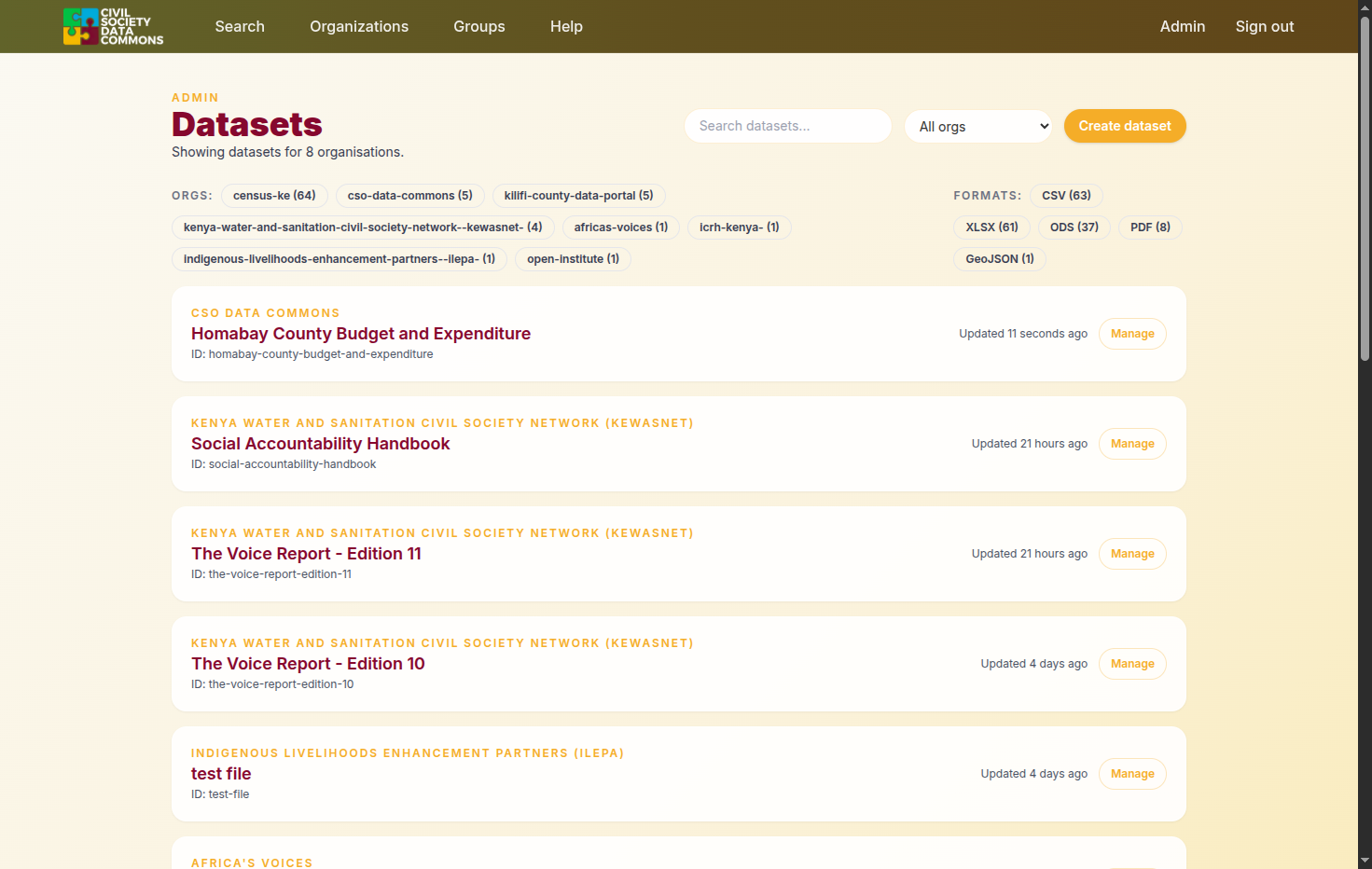This screenshot has width=1372, height=869.
Task: Manage The Voice Report - Edition 10
Action: pyautogui.click(x=1132, y=664)
